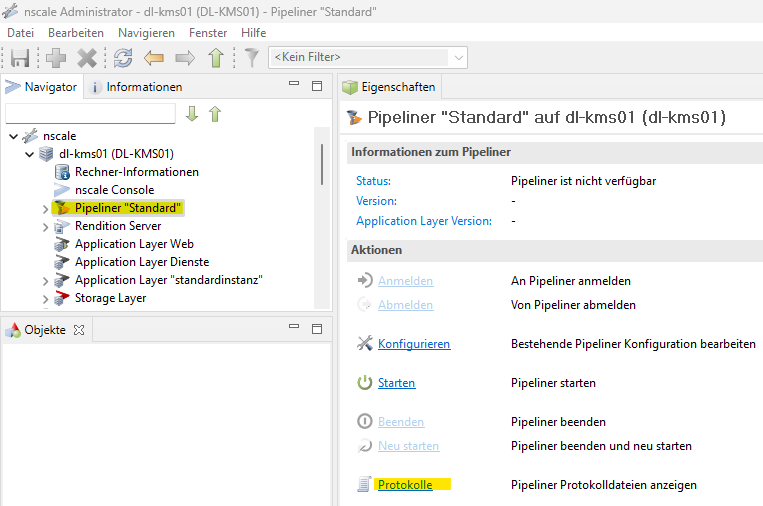Image resolution: width=763 pixels, height=506 pixels.
Task: Click the Starten power icon
Action: click(x=364, y=383)
